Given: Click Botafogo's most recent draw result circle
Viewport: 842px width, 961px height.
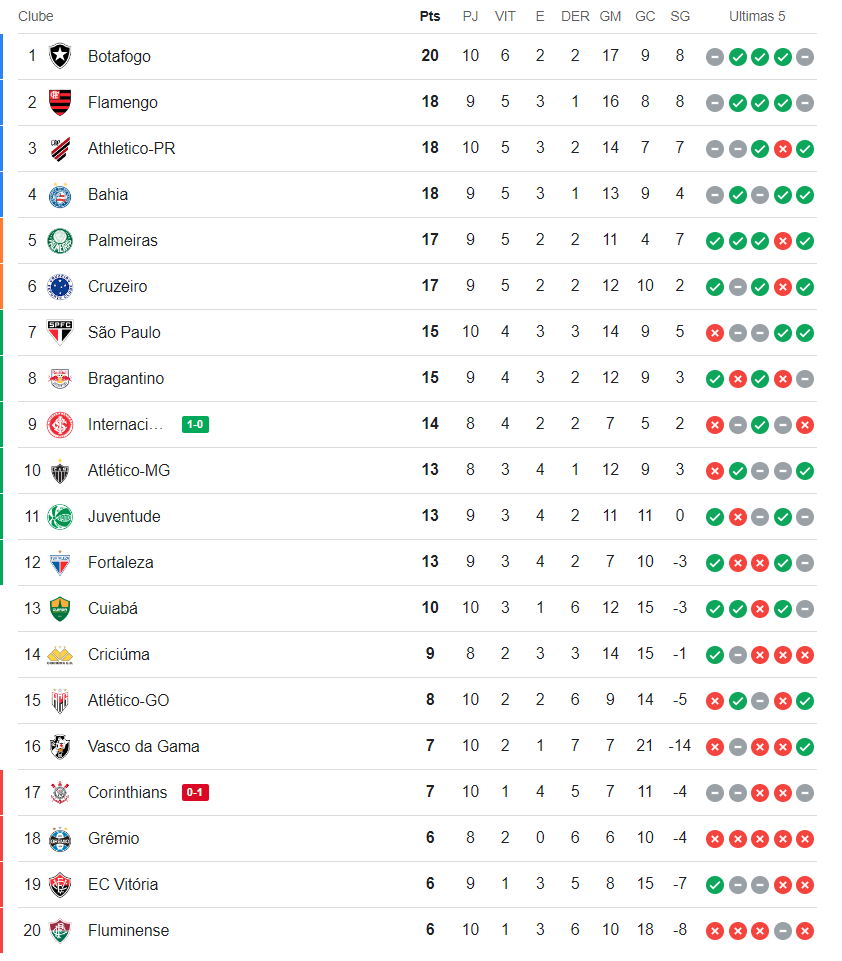Looking at the screenshot, I should [x=805, y=57].
